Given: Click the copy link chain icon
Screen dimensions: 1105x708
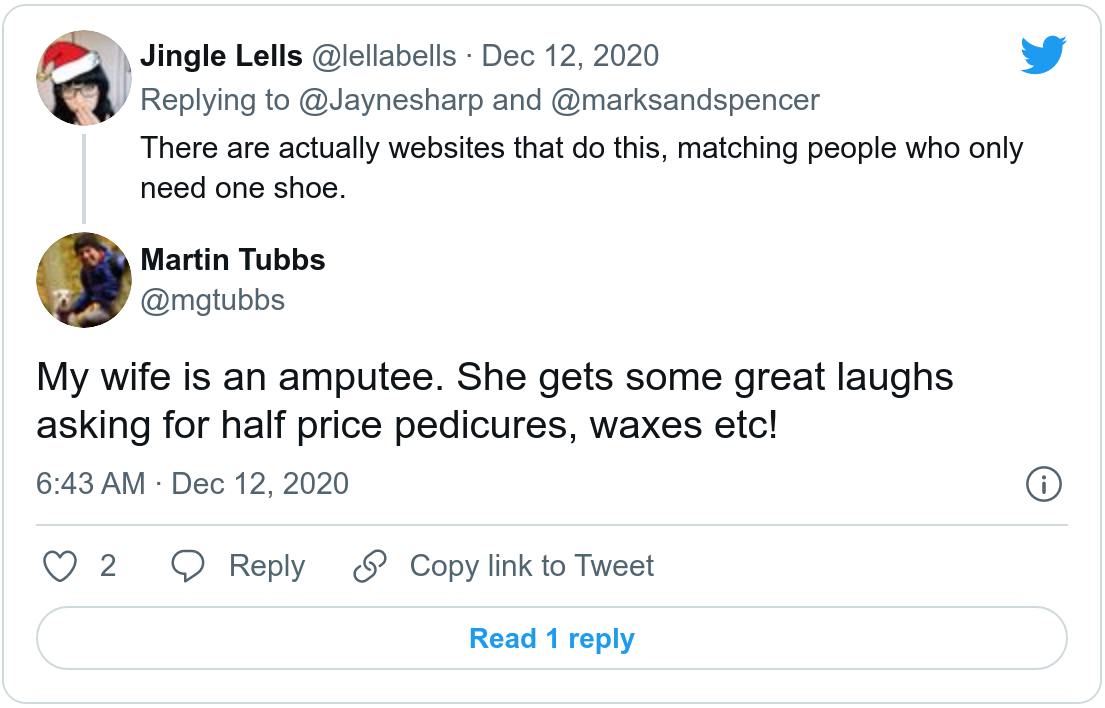Looking at the screenshot, I should 370,567.
